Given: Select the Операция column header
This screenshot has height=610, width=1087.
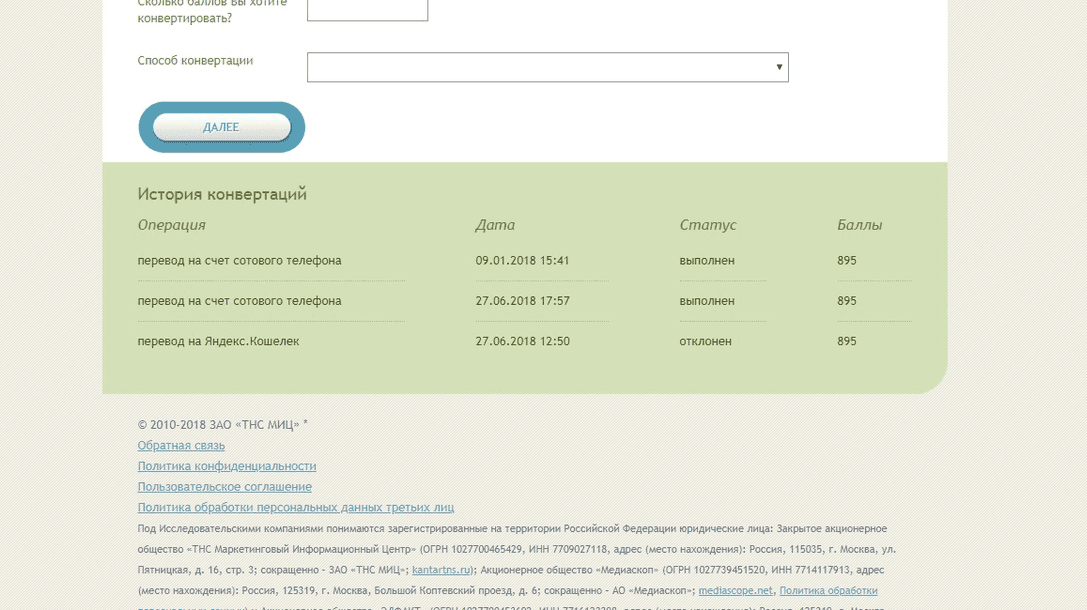Looking at the screenshot, I should [x=170, y=225].
